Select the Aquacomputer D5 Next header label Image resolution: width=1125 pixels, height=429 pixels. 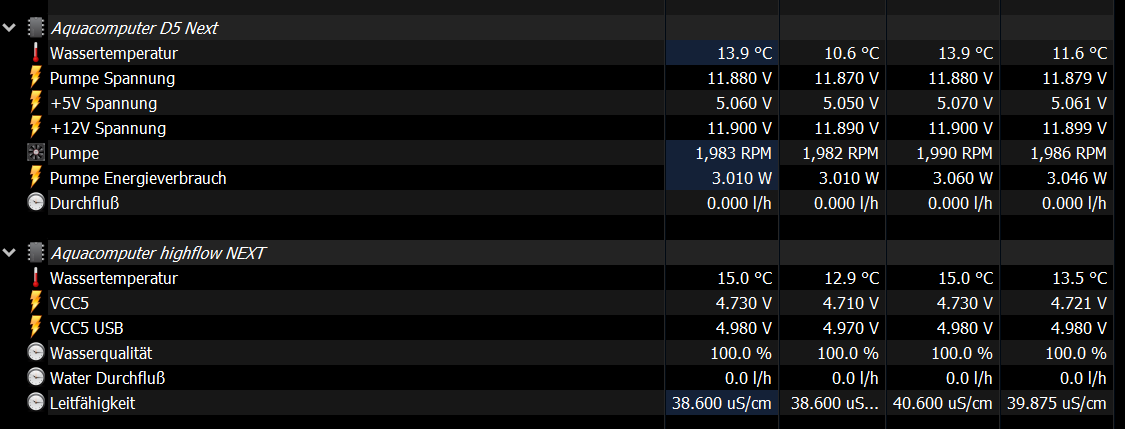pyautogui.click(x=134, y=29)
